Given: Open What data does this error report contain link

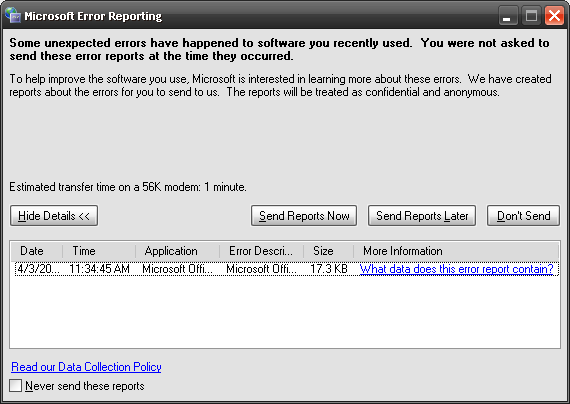Looking at the screenshot, I should (x=457, y=269).
